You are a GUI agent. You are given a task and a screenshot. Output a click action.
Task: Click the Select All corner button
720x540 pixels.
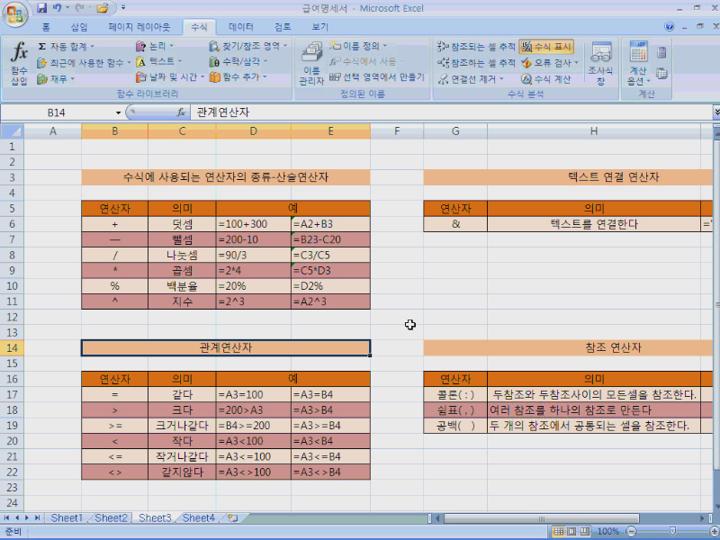[x=11, y=131]
